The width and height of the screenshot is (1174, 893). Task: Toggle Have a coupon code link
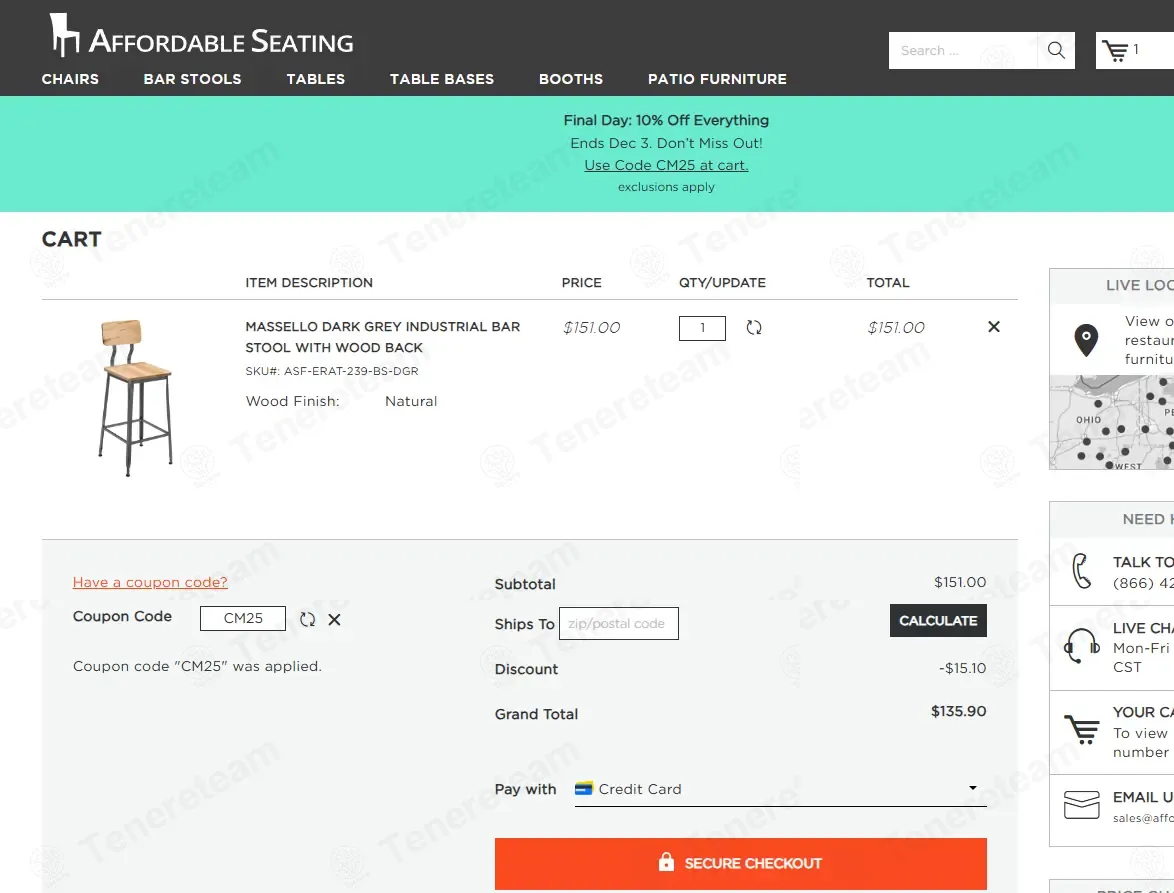[150, 582]
